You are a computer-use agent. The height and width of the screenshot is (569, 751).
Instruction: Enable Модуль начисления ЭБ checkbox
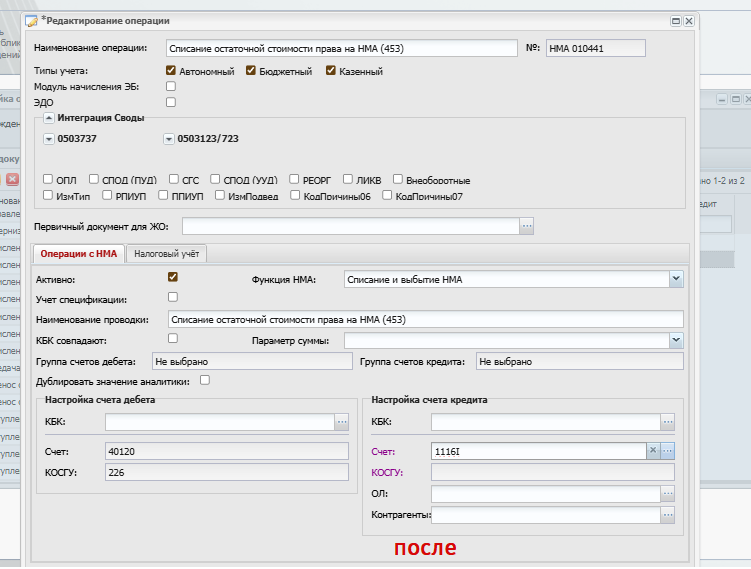coord(171,86)
